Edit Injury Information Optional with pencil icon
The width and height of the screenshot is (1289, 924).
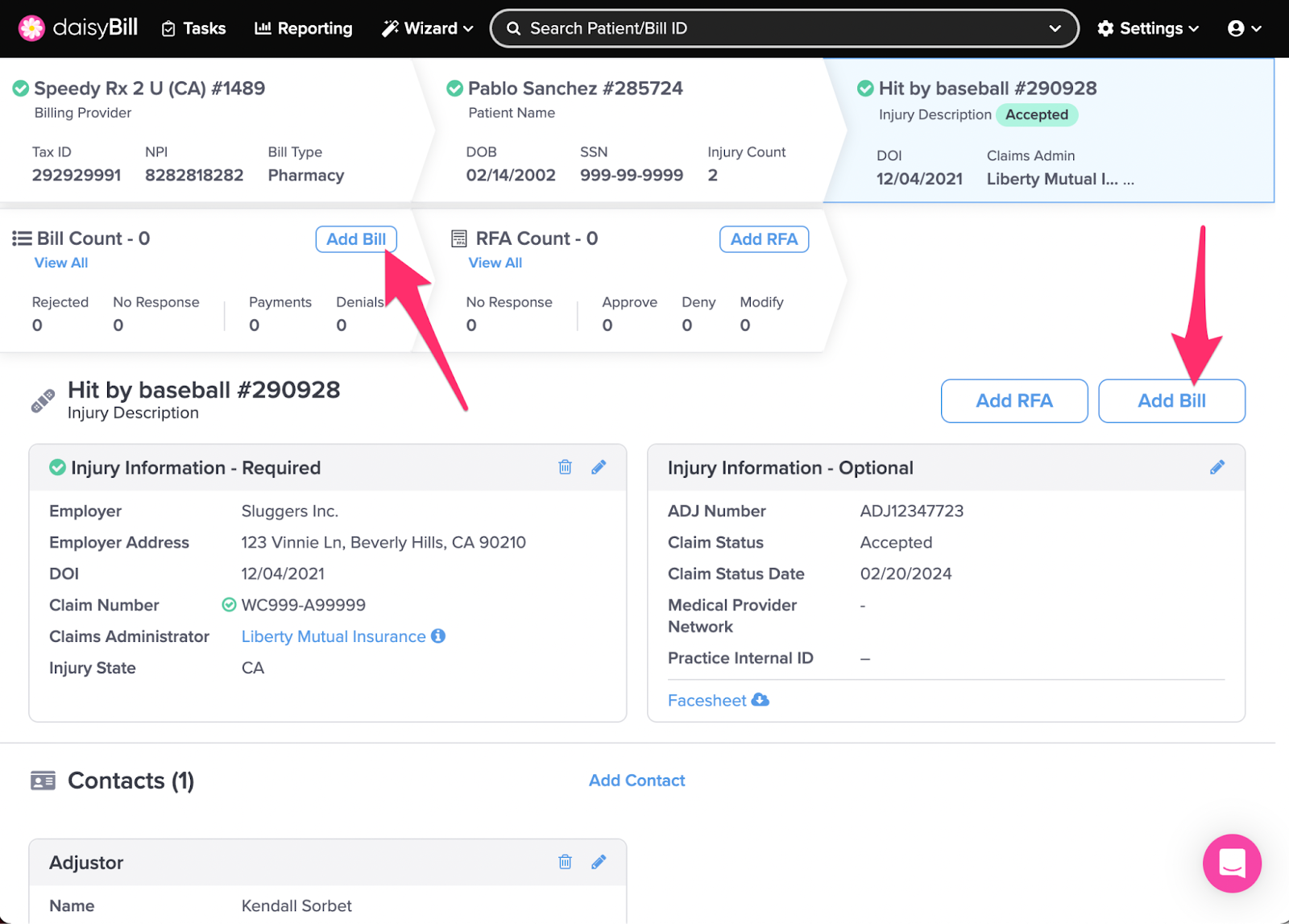pyautogui.click(x=1216, y=467)
